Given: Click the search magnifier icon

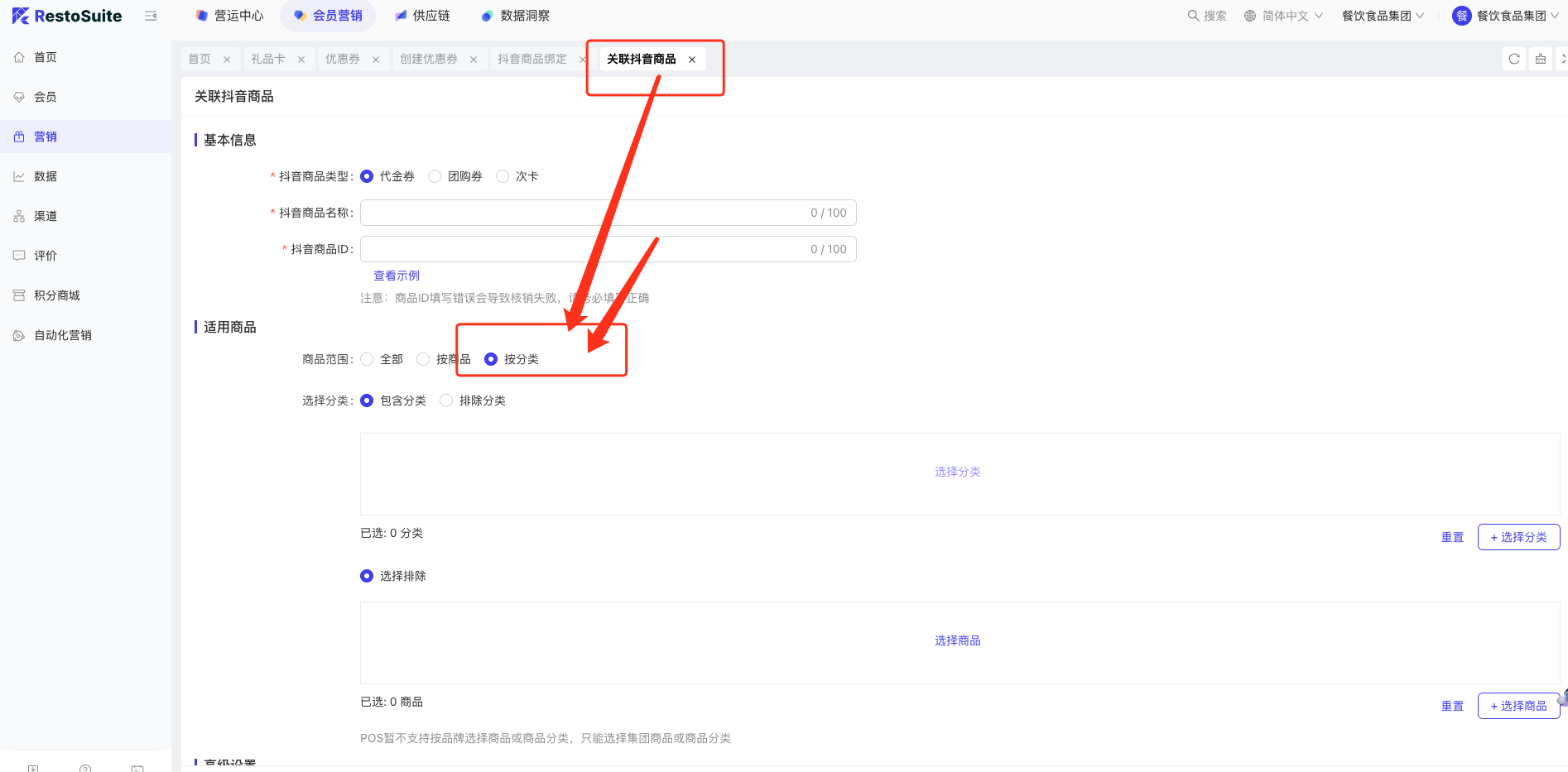Looking at the screenshot, I should pyautogui.click(x=1193, y=16).
